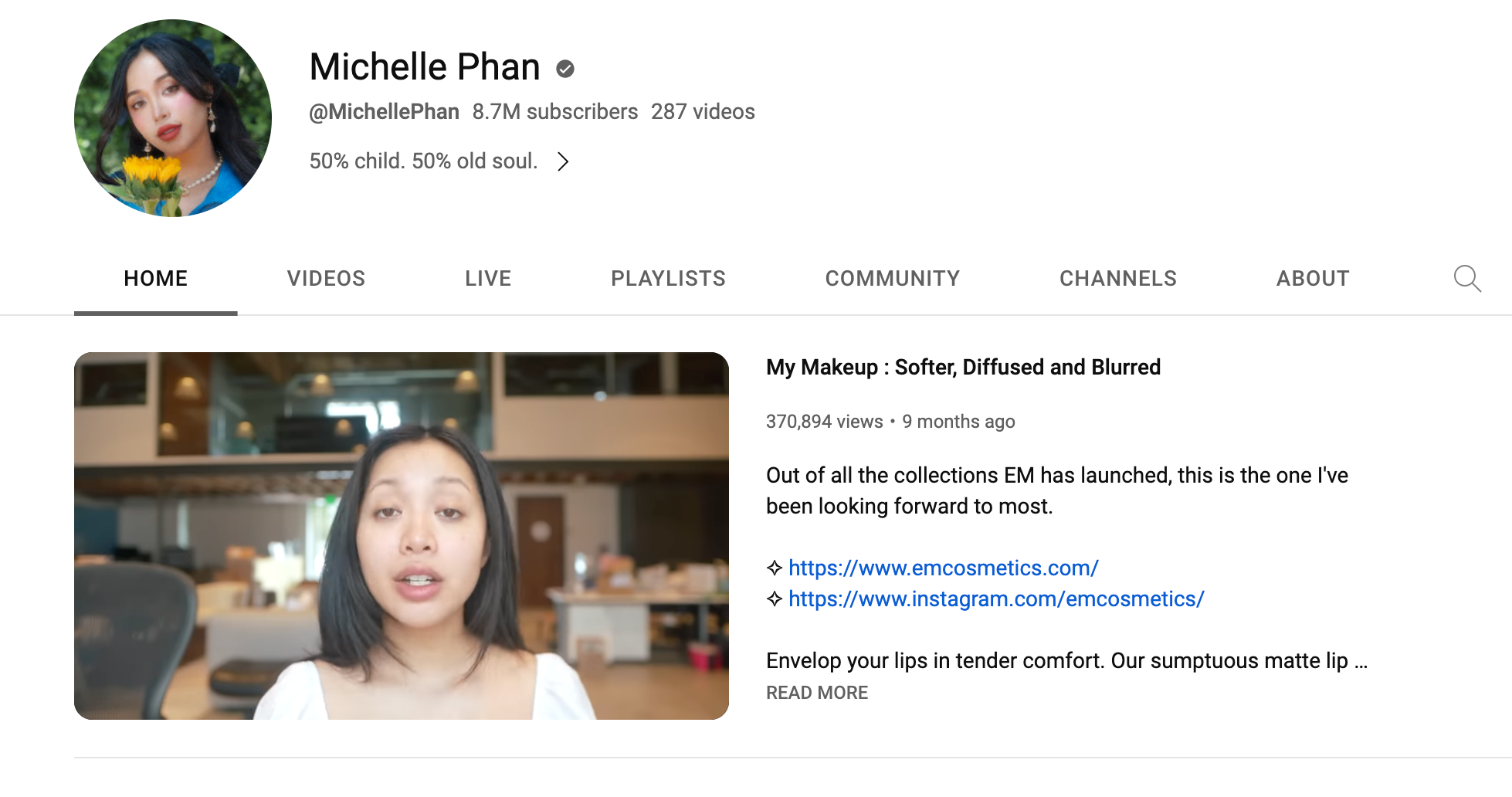Select the HOME tab
1512x797 pixels.
click(x=156, y=279)
